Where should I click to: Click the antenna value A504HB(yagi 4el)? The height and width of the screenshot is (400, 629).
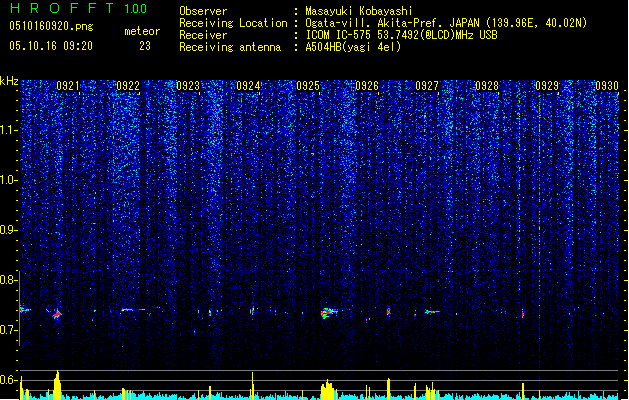(353, 47)
